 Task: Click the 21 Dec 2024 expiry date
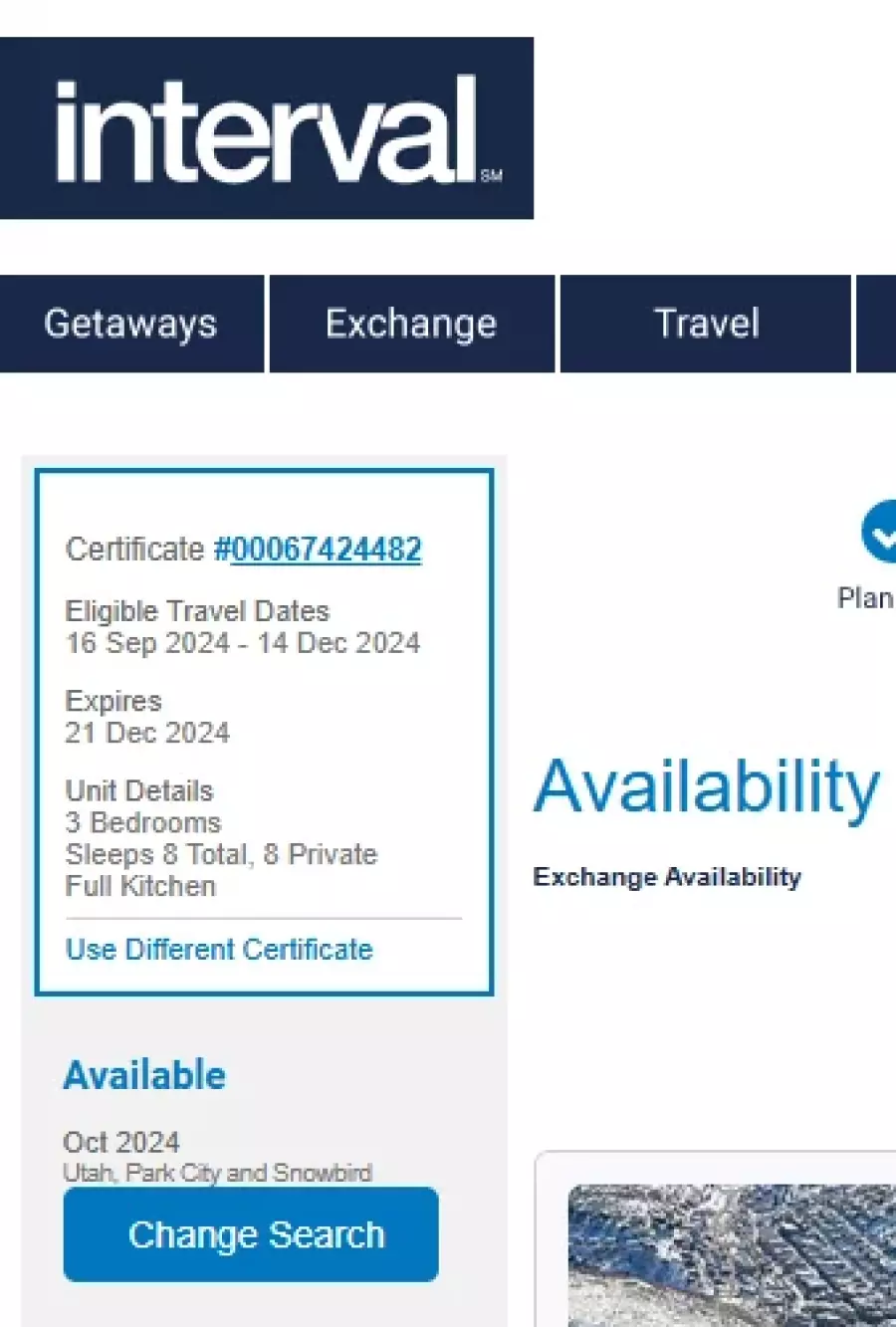pos(147,734)
